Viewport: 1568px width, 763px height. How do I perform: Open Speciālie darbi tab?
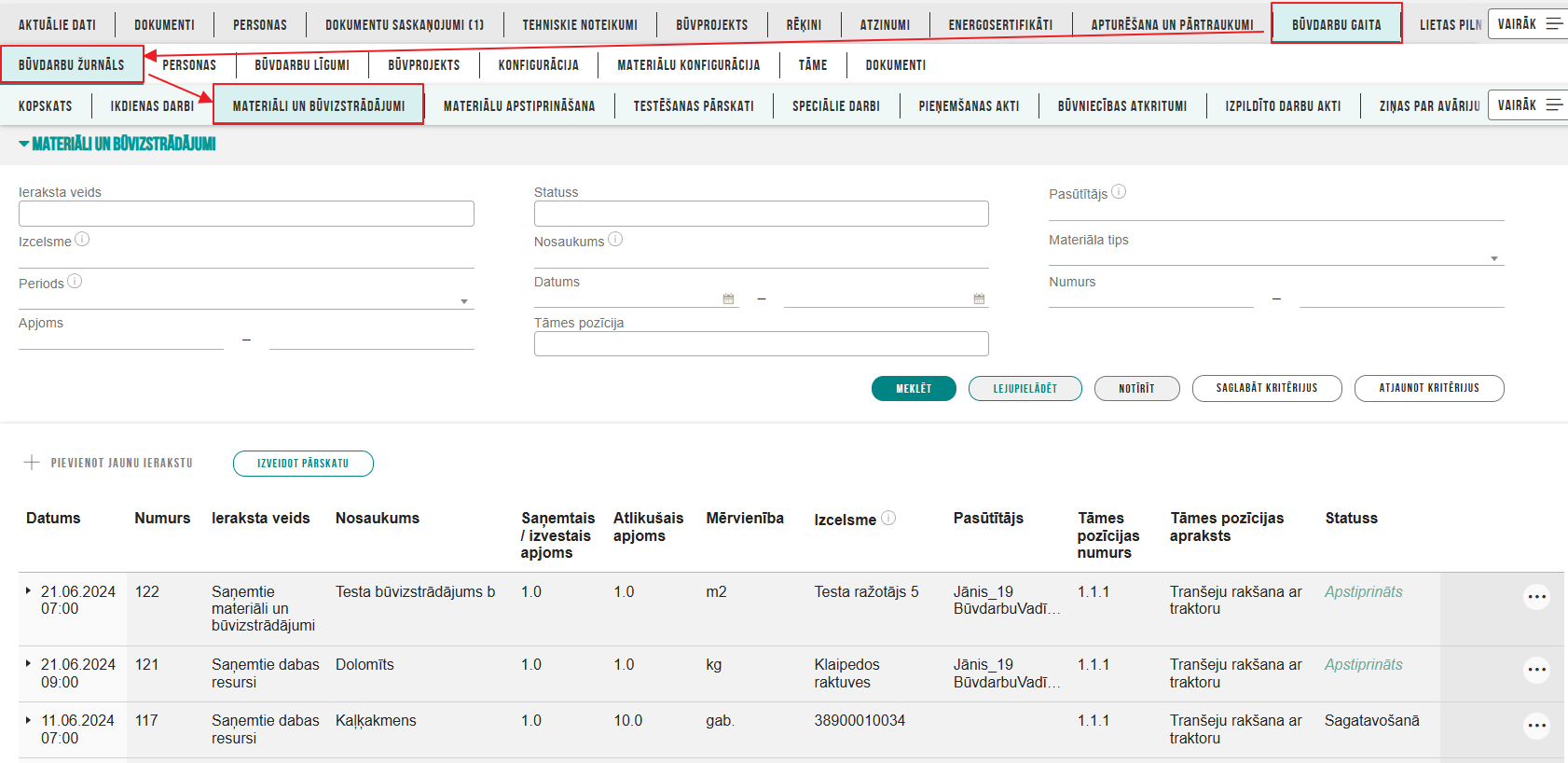point(836,106)
